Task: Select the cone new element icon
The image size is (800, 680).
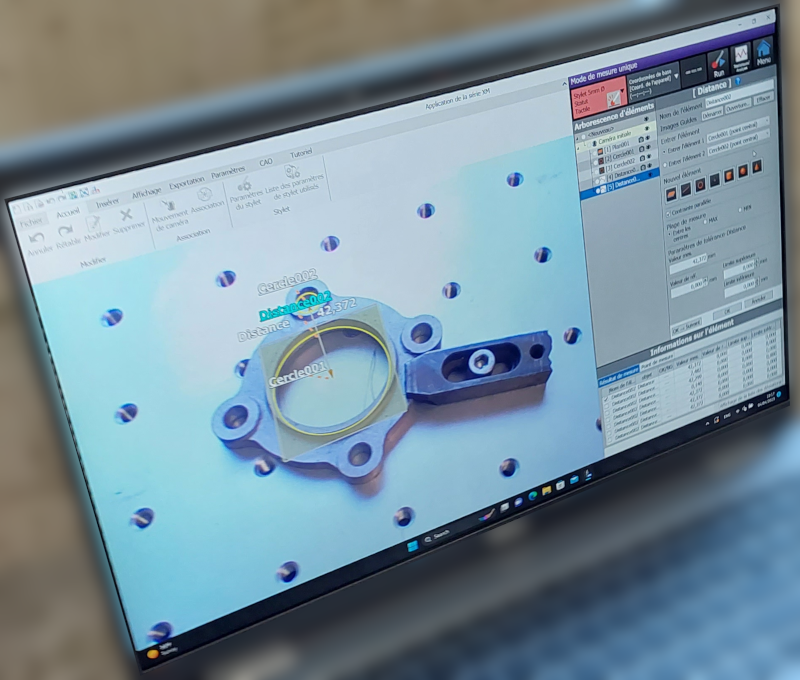Action: coord(757,166)
